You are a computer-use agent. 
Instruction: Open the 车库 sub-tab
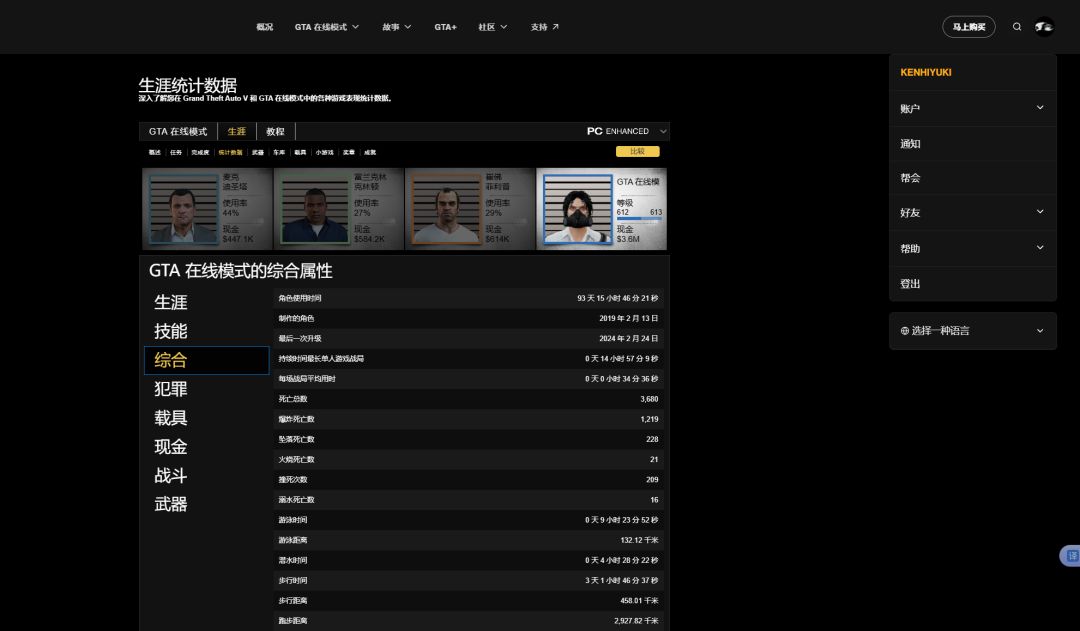pos(278,152)
